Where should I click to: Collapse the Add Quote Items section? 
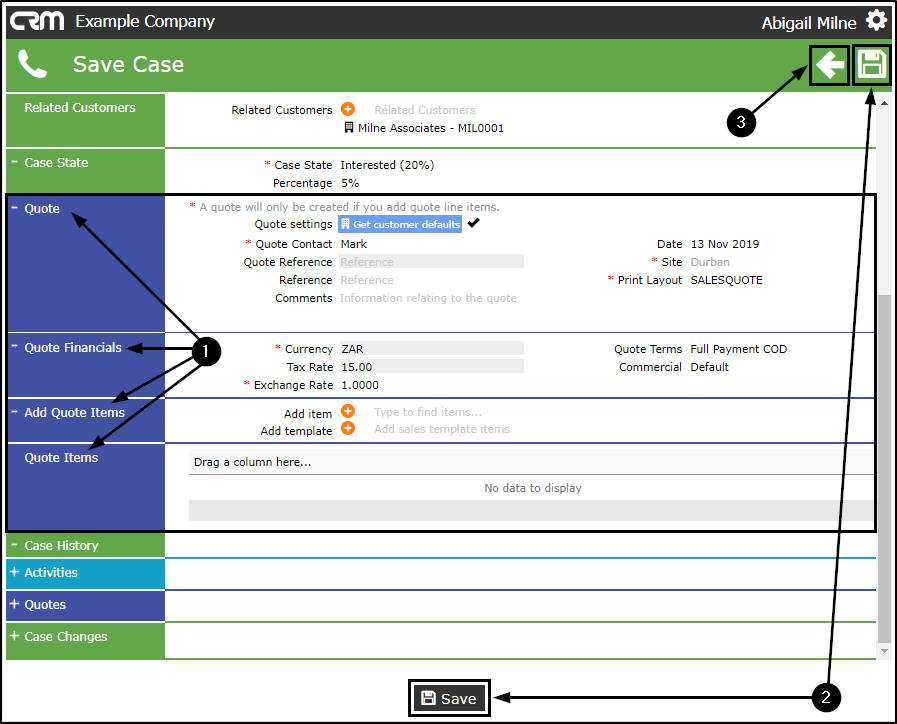pos(14,412)
